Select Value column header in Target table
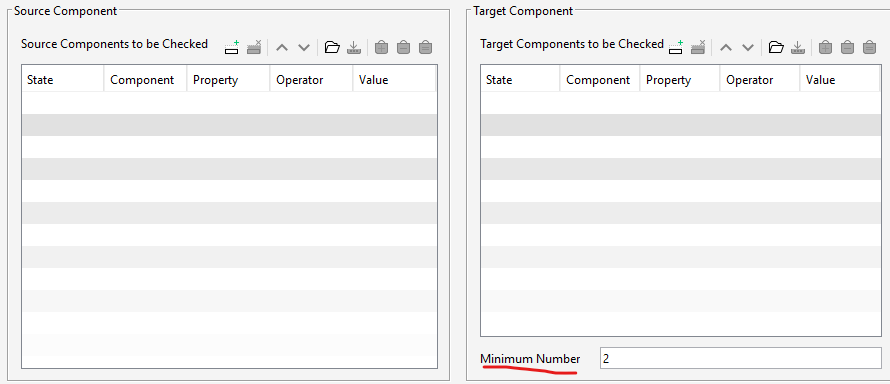This screenshot has height=384, width=890. click(x=839, y=80)
